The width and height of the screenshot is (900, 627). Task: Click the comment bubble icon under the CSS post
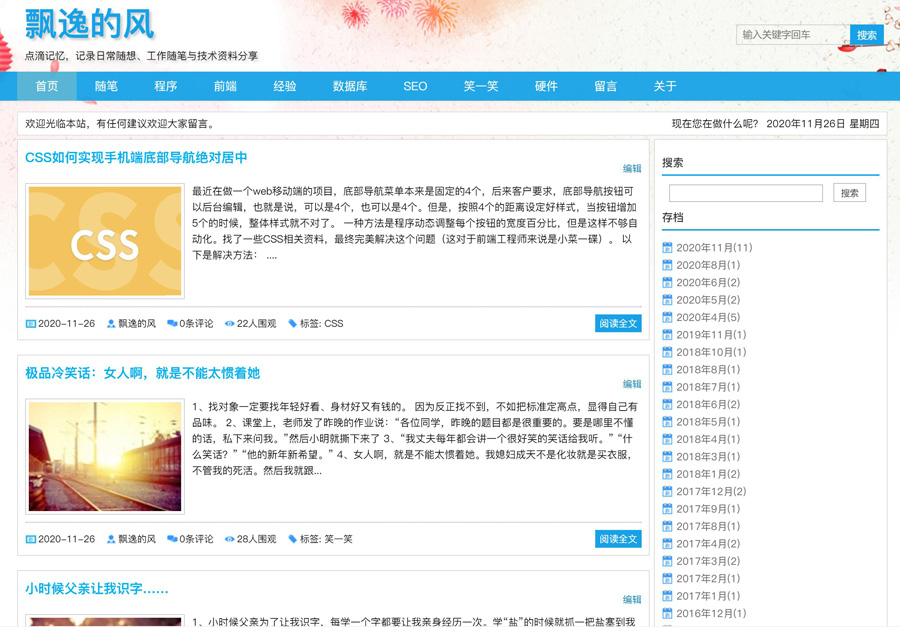(172, 324)
